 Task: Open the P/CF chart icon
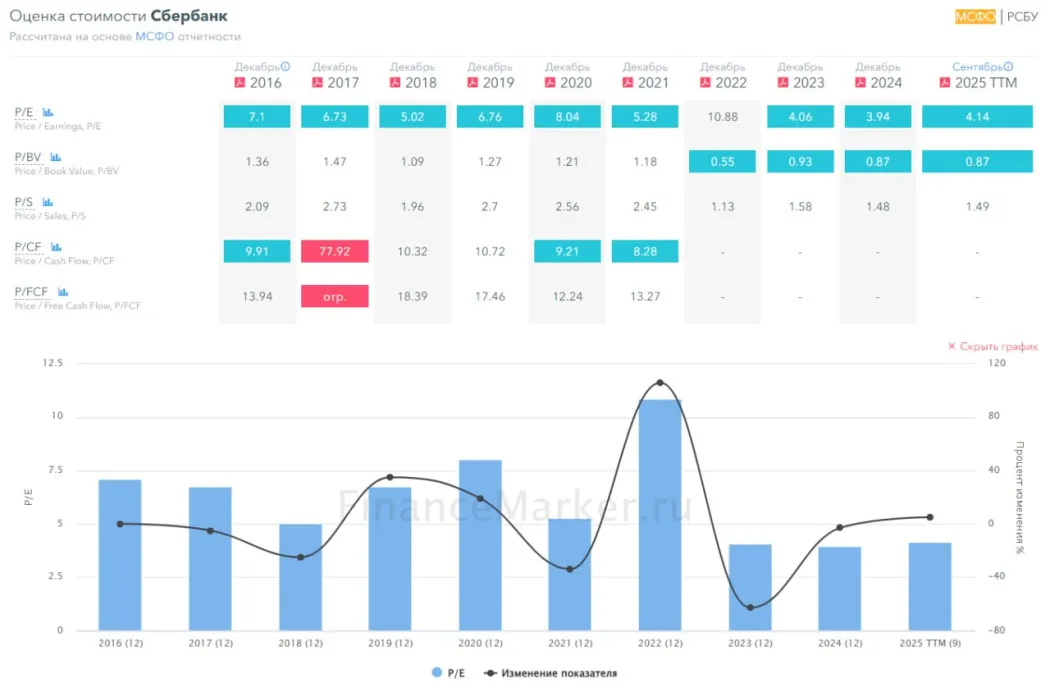(56, 246)
